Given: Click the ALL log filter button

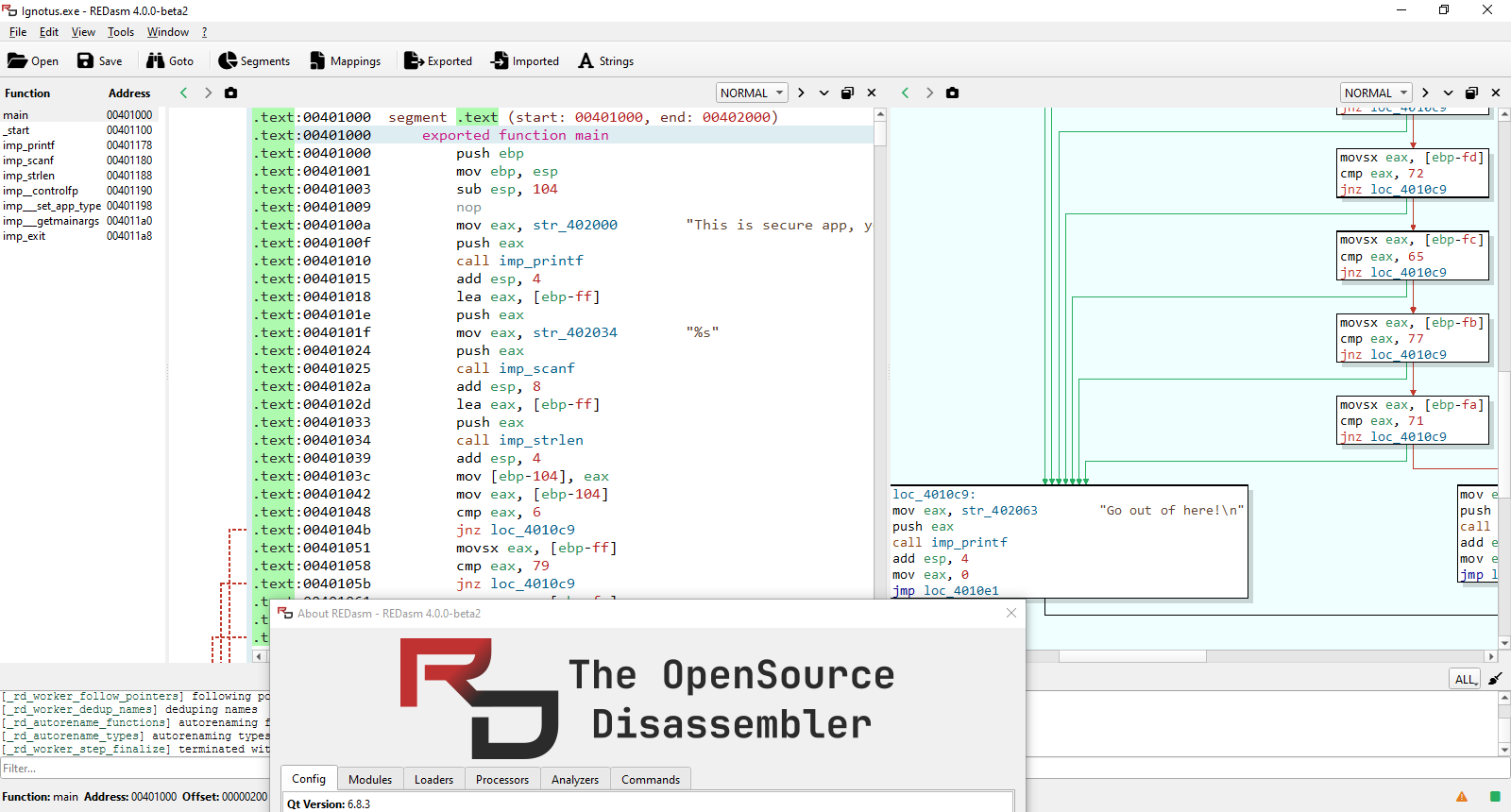Looking at the screenshot, I should 1465,679.
